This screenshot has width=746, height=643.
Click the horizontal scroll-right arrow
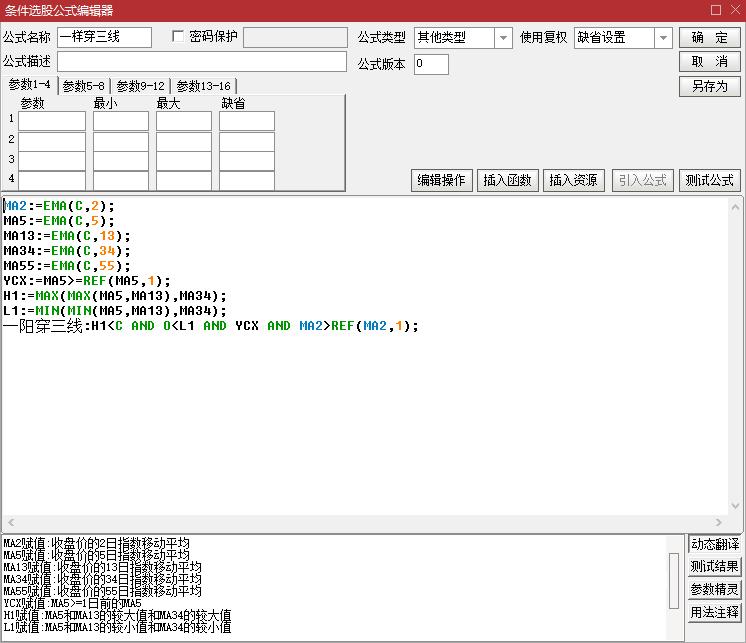click(718, 522)
